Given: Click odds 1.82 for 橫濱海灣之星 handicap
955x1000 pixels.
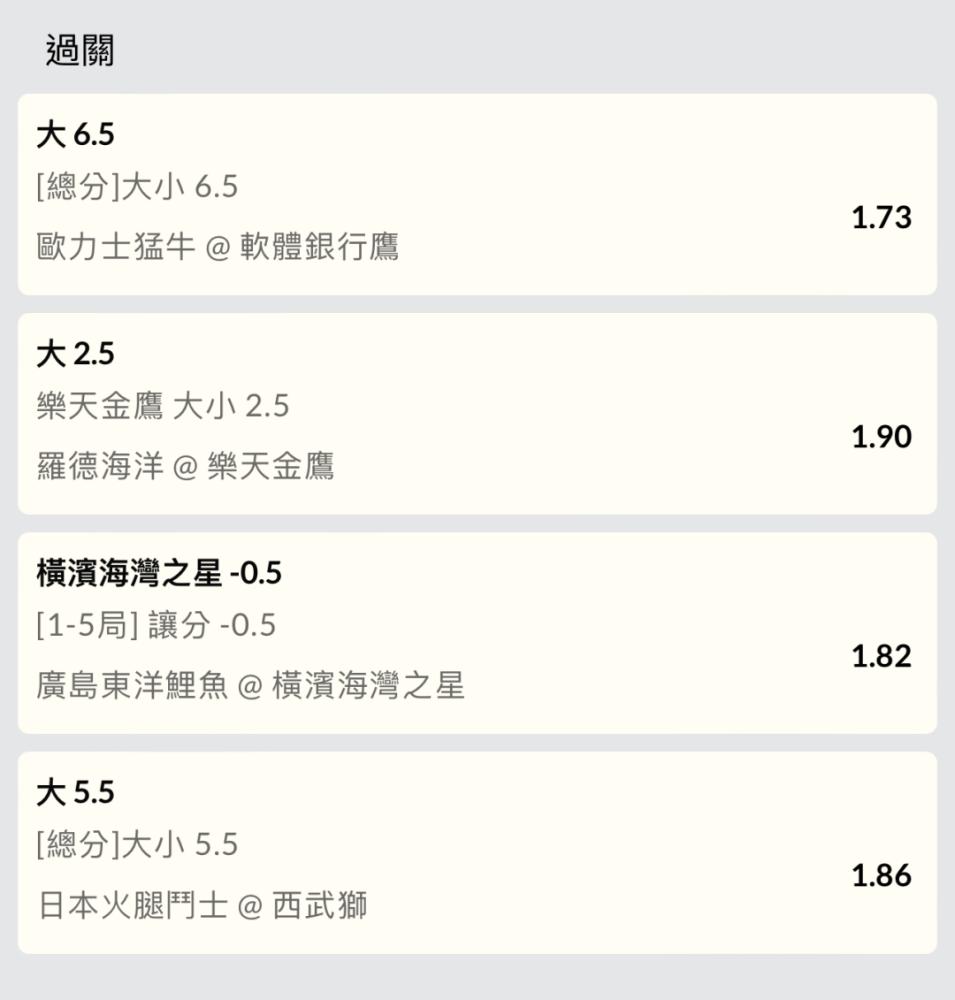Looking at the screenshot, I should (882, 656).
